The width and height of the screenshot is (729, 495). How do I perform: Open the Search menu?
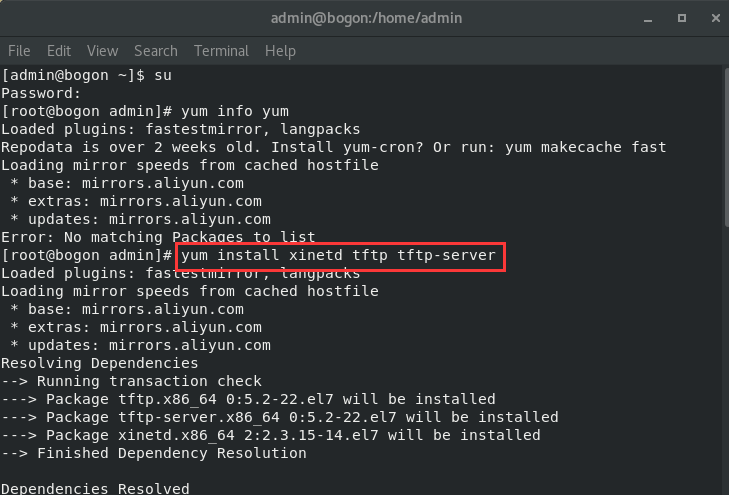(155, 51)
